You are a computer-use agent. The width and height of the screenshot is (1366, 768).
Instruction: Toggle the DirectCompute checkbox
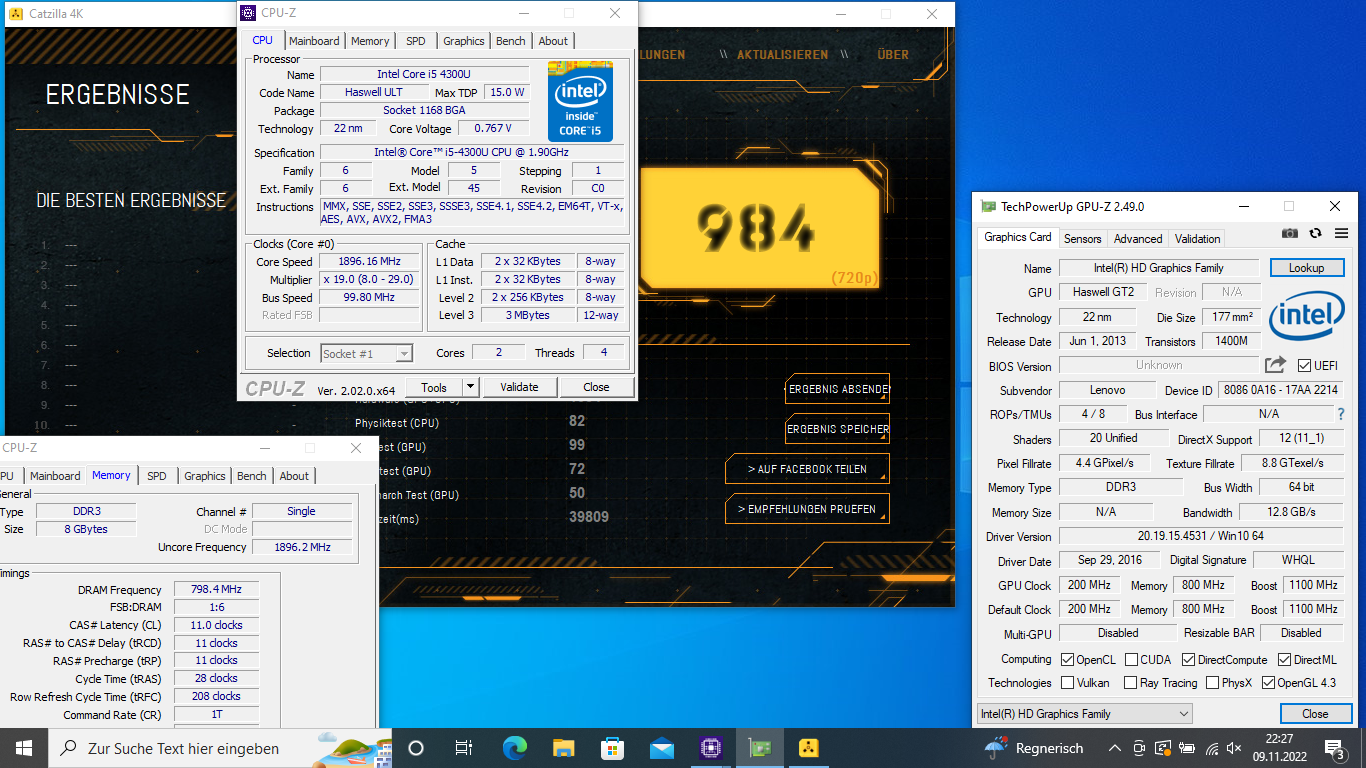click(1189, 659)
